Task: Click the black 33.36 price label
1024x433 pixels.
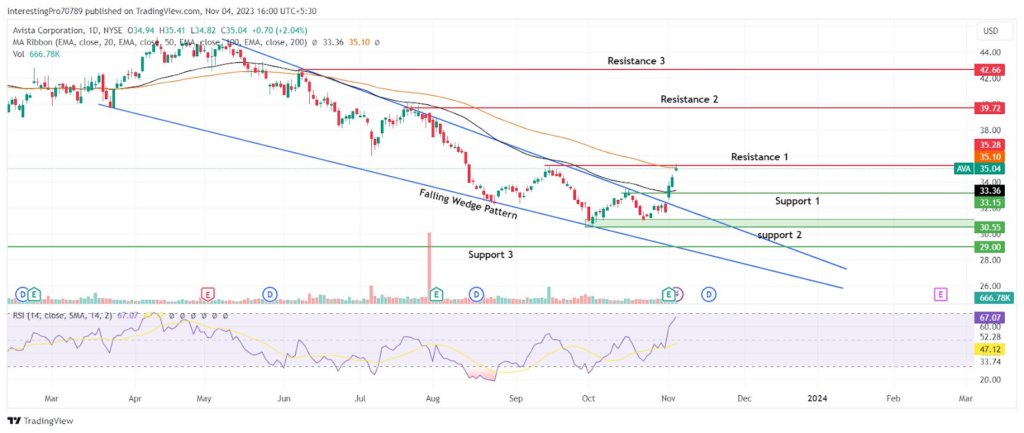Action: 987,191
